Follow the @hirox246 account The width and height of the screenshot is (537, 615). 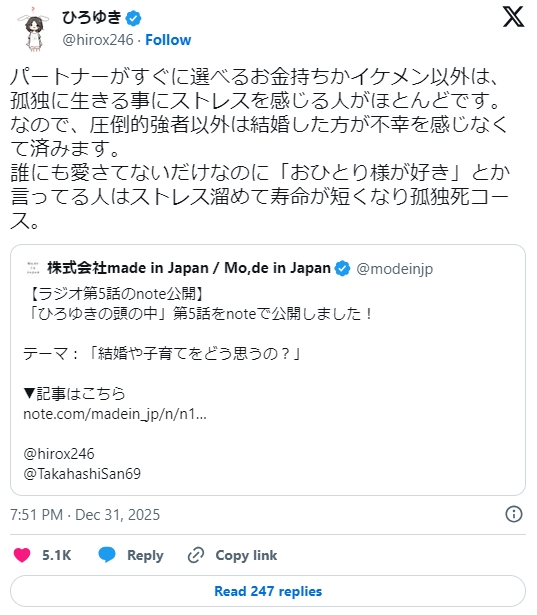point(168,40)
